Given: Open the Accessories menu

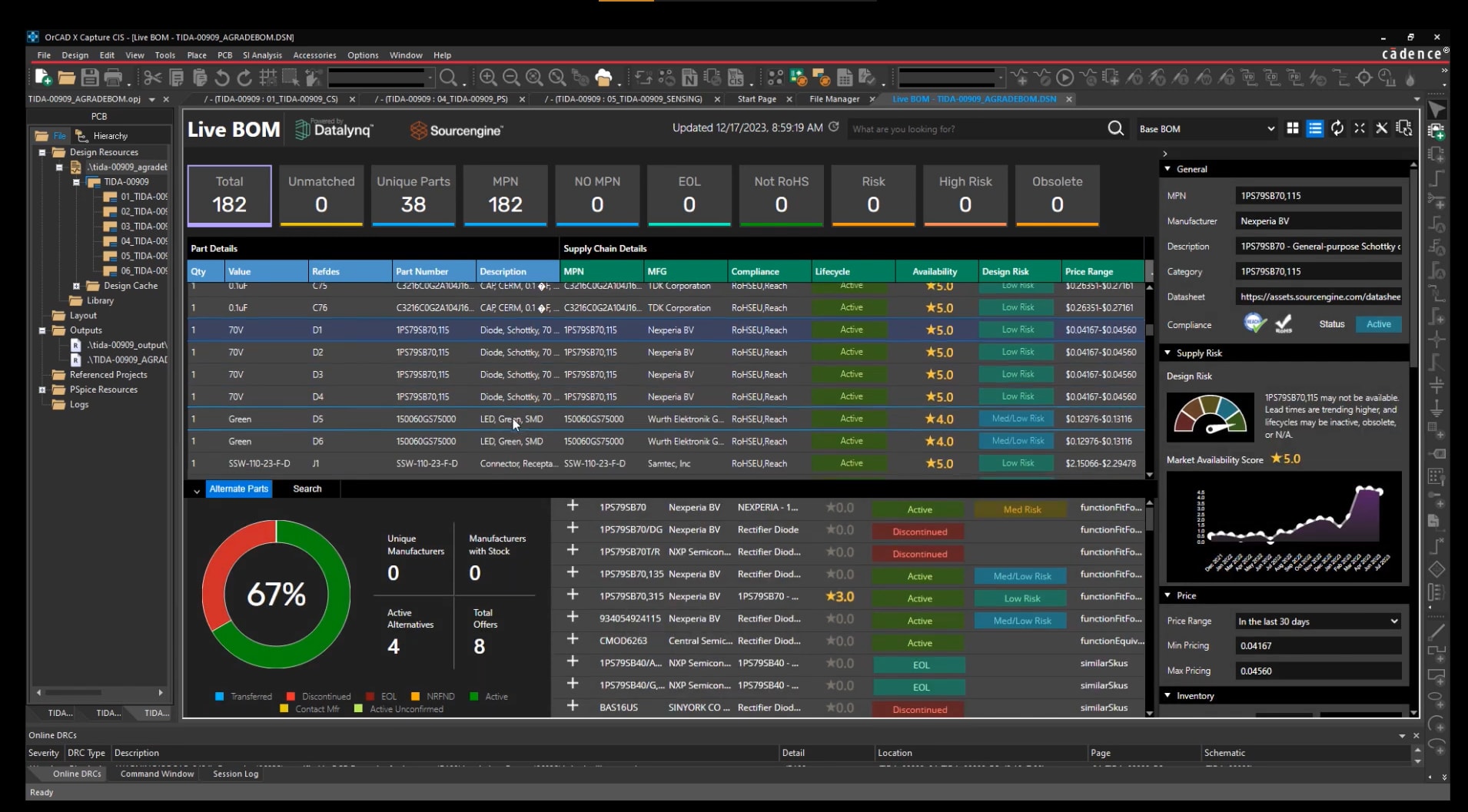Looking at the screenshot, I should (314, 55).
